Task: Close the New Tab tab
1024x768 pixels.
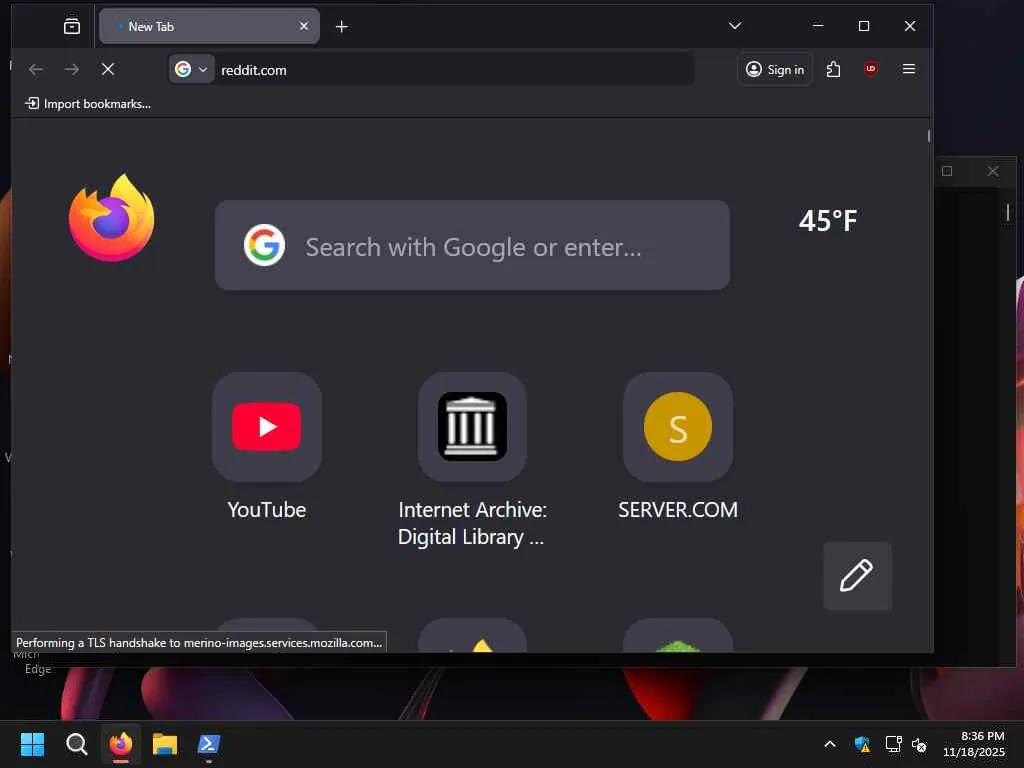Action: [304, 26]
